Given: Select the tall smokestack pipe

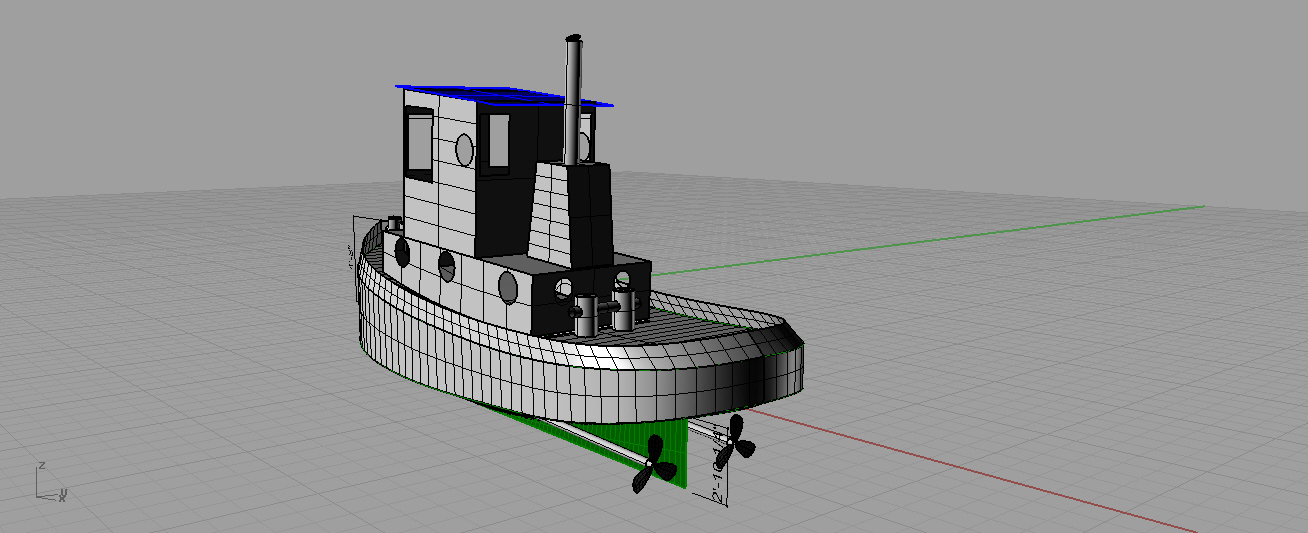Looking at the screenshot, I should [x=573, y=100].
